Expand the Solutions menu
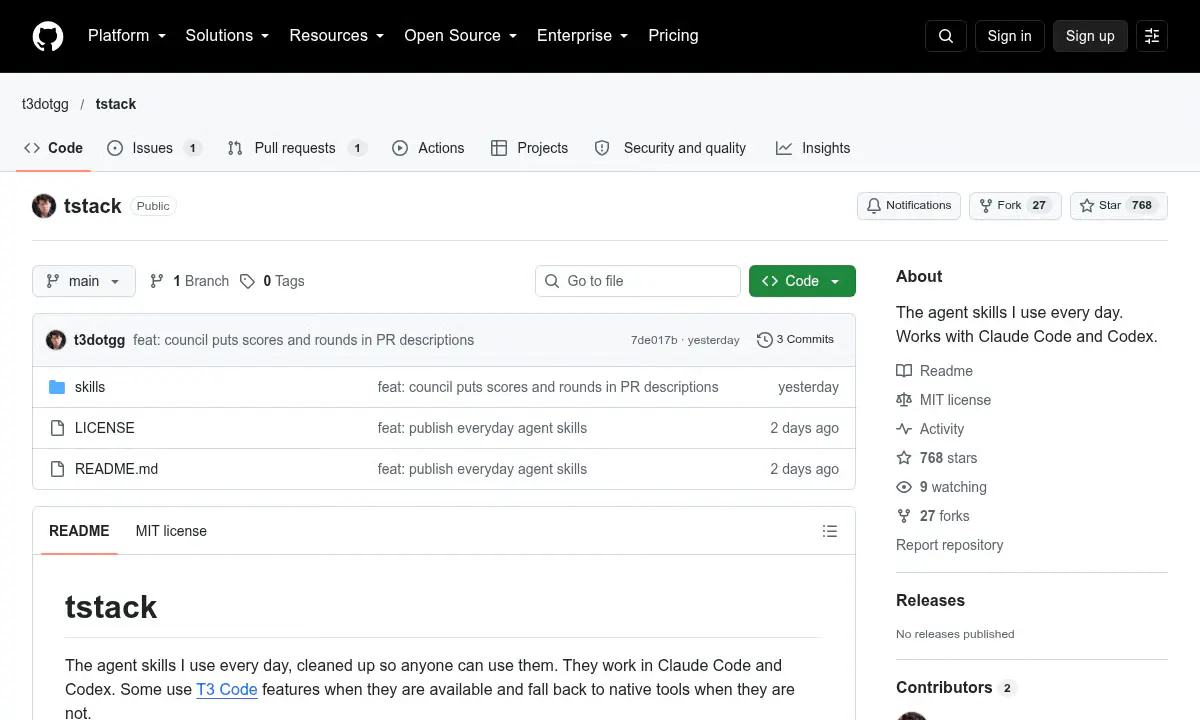 tap(227, 36)
